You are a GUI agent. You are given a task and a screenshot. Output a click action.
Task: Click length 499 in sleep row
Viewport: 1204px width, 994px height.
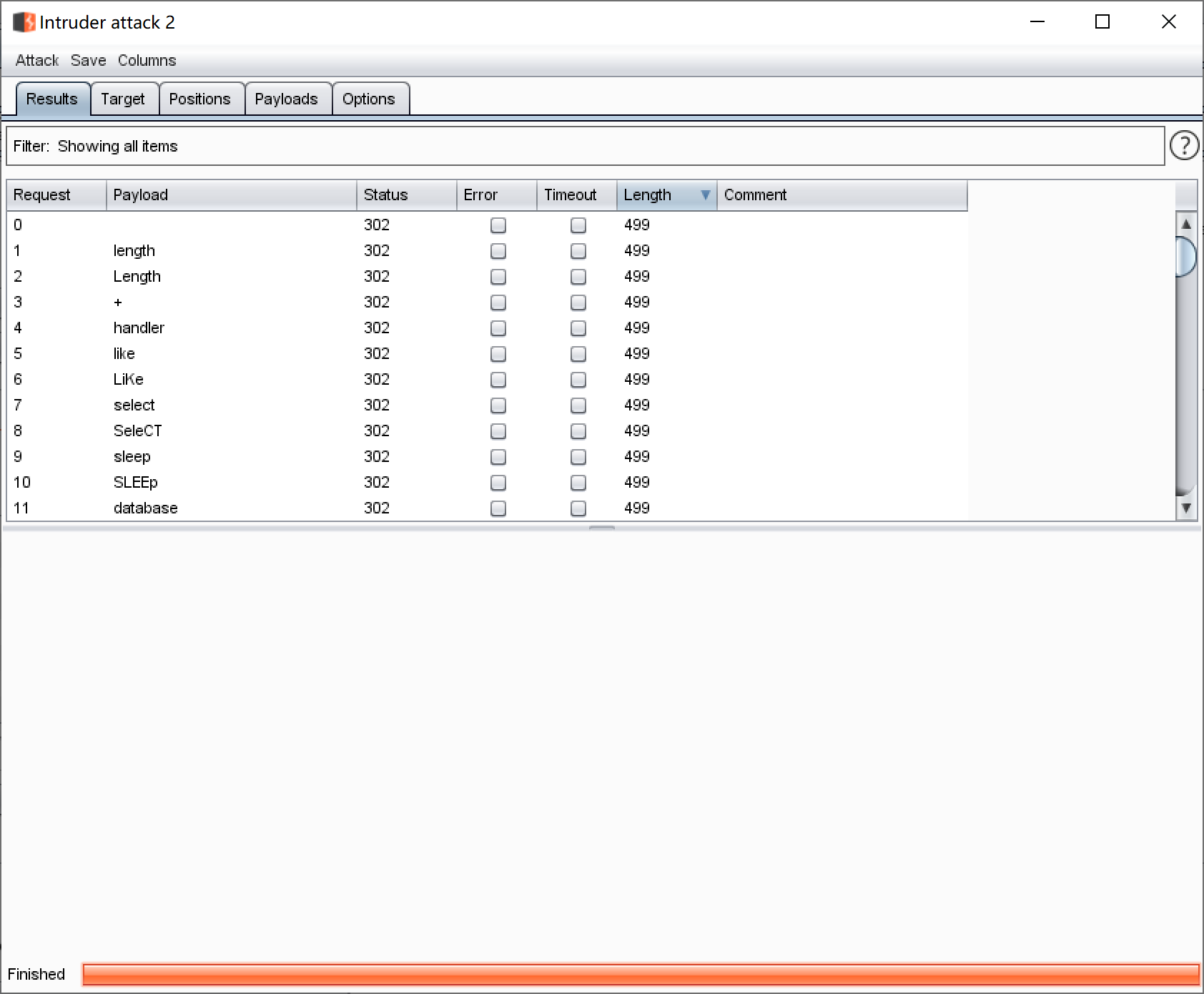coord(637,457)
